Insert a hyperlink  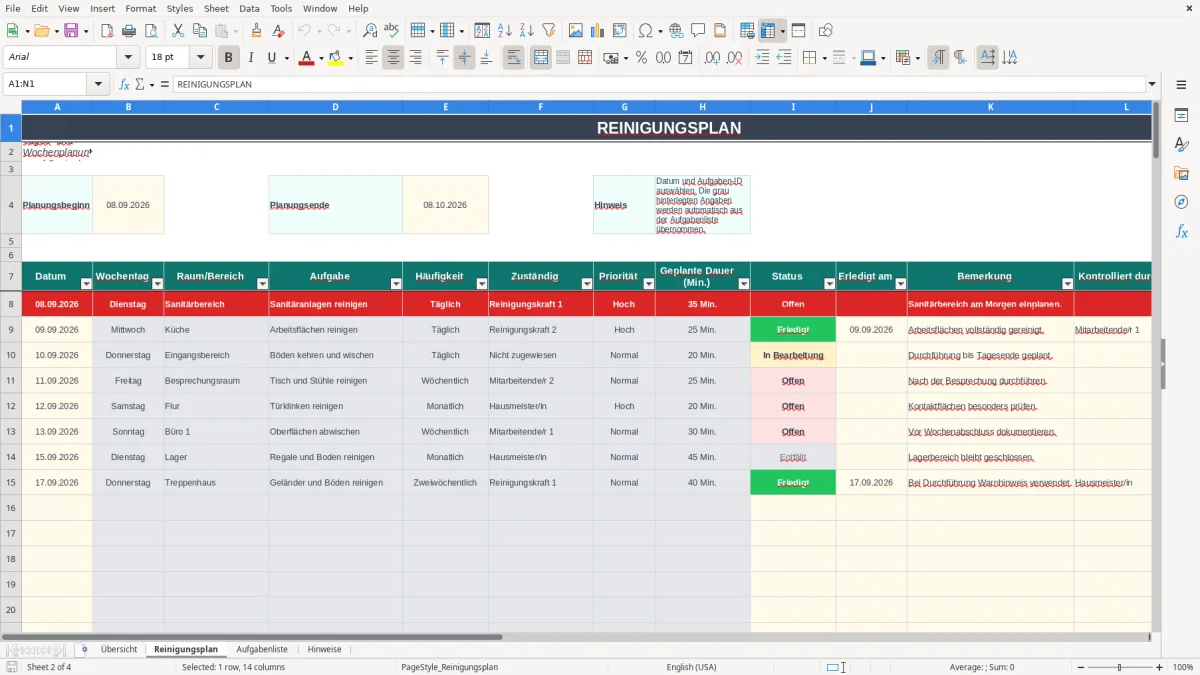676,31
